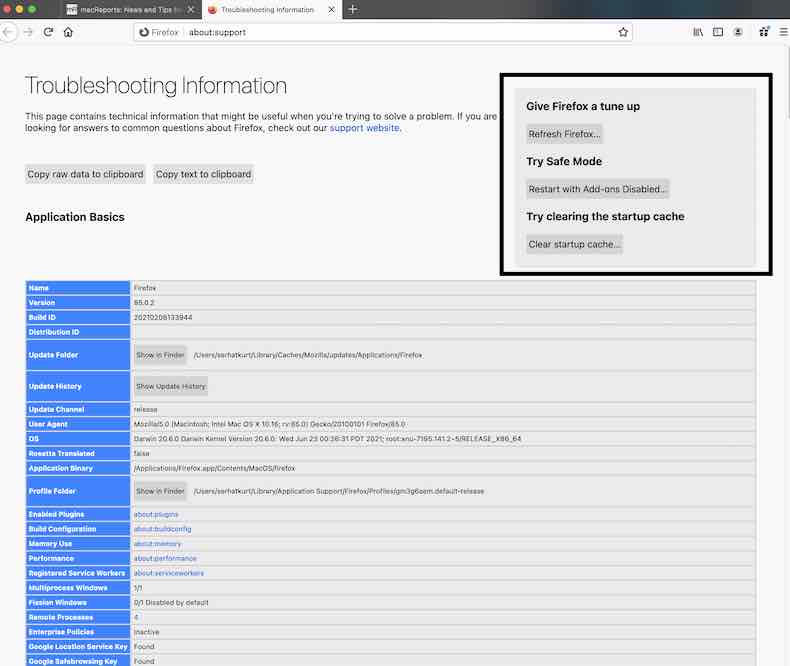Click Clear startup cache button
Image resolution: width=790 pixels, height=666 pixels.
574,244
